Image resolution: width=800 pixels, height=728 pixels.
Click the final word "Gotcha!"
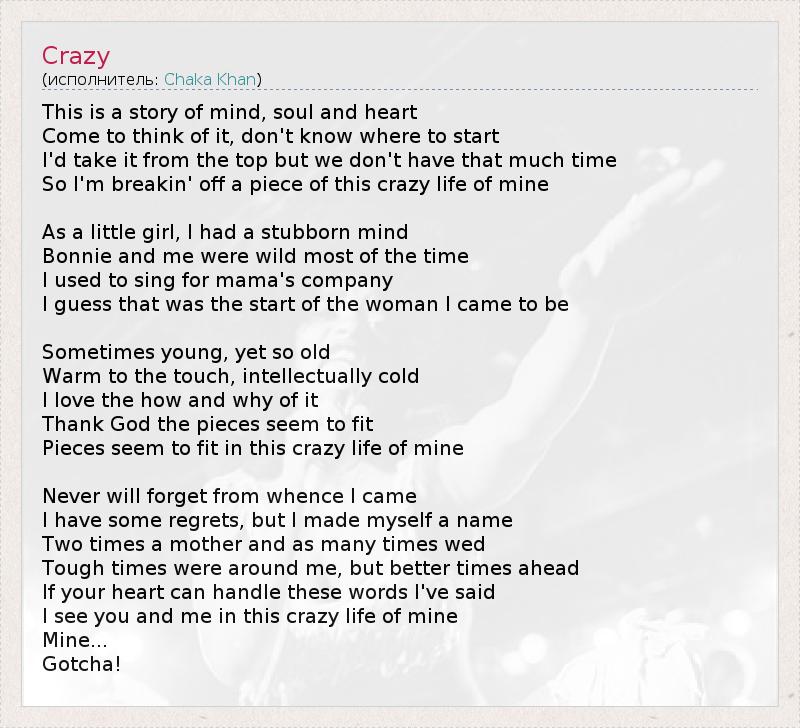click(81, 663)
